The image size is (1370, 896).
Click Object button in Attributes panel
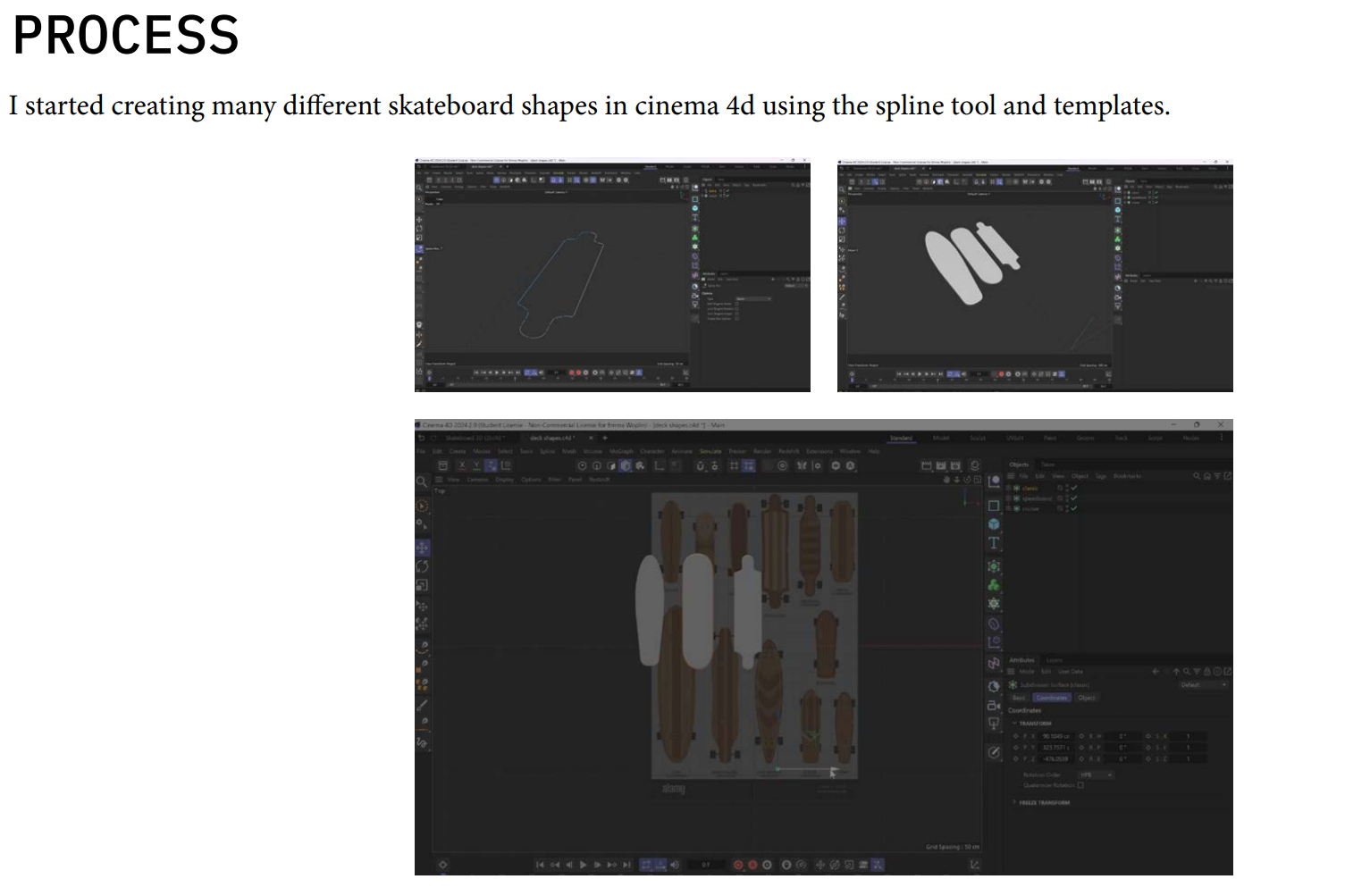click(x=1087, y=698)
